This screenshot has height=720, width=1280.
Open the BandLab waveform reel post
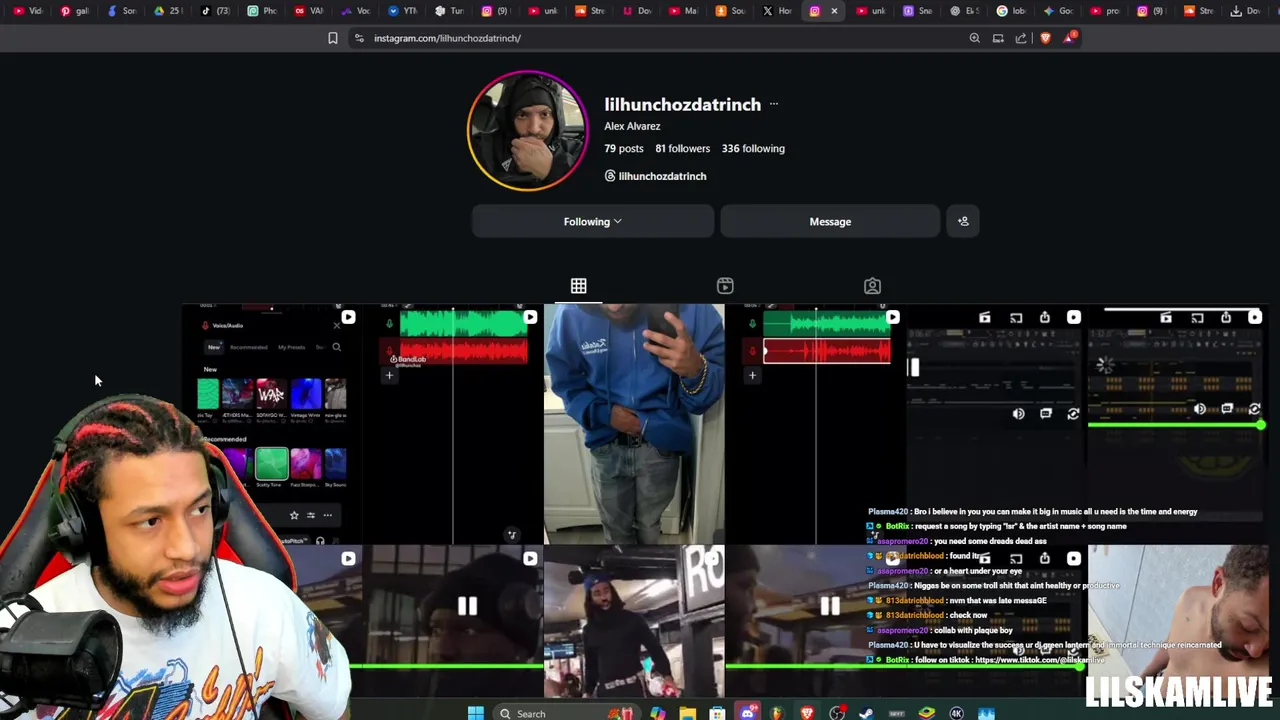pos(452,424)
